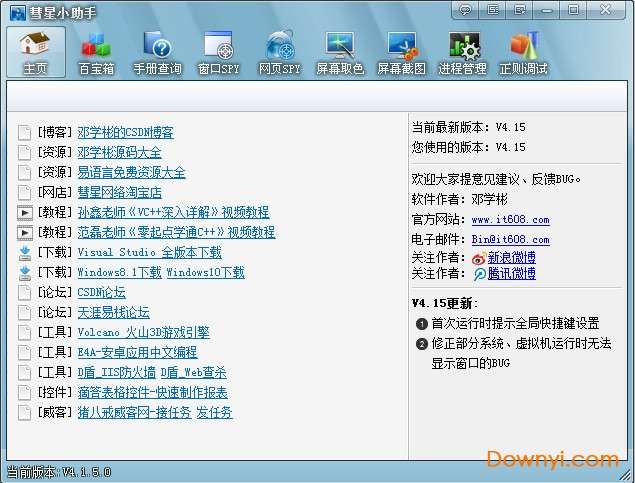Click the 慧星小助手 app logo icon
The height and width of the screenshot is (483, 635).
(17, 13)
